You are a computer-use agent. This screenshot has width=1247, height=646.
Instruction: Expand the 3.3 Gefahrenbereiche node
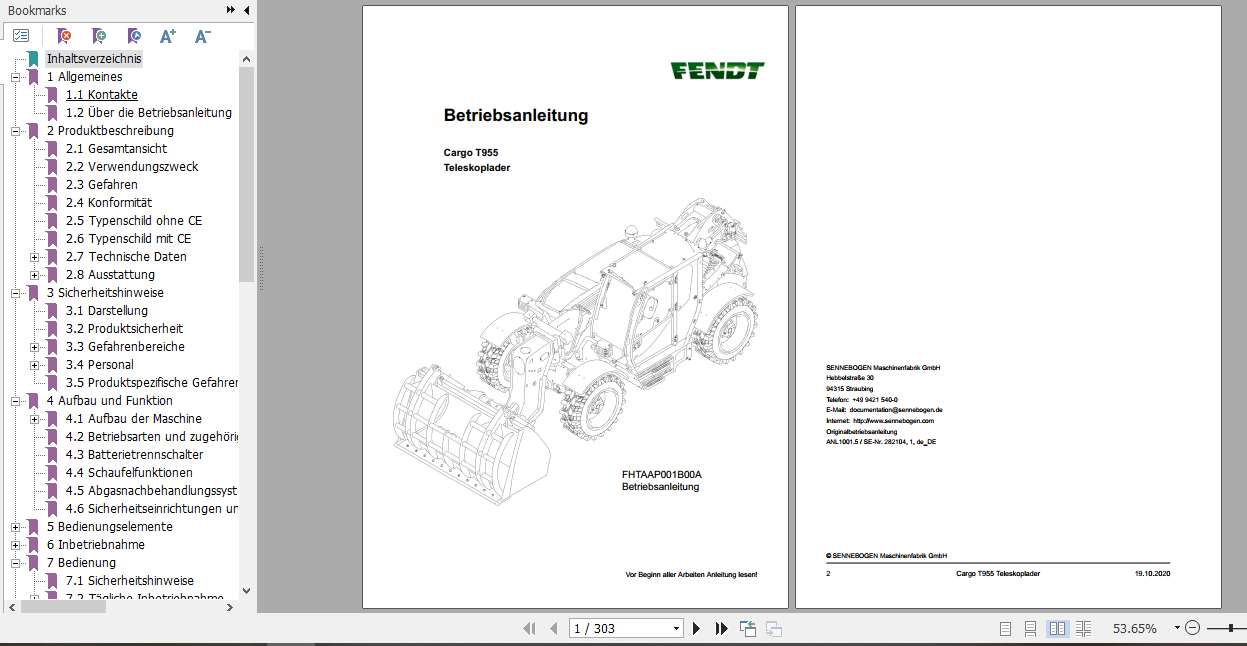click(35, 347)
